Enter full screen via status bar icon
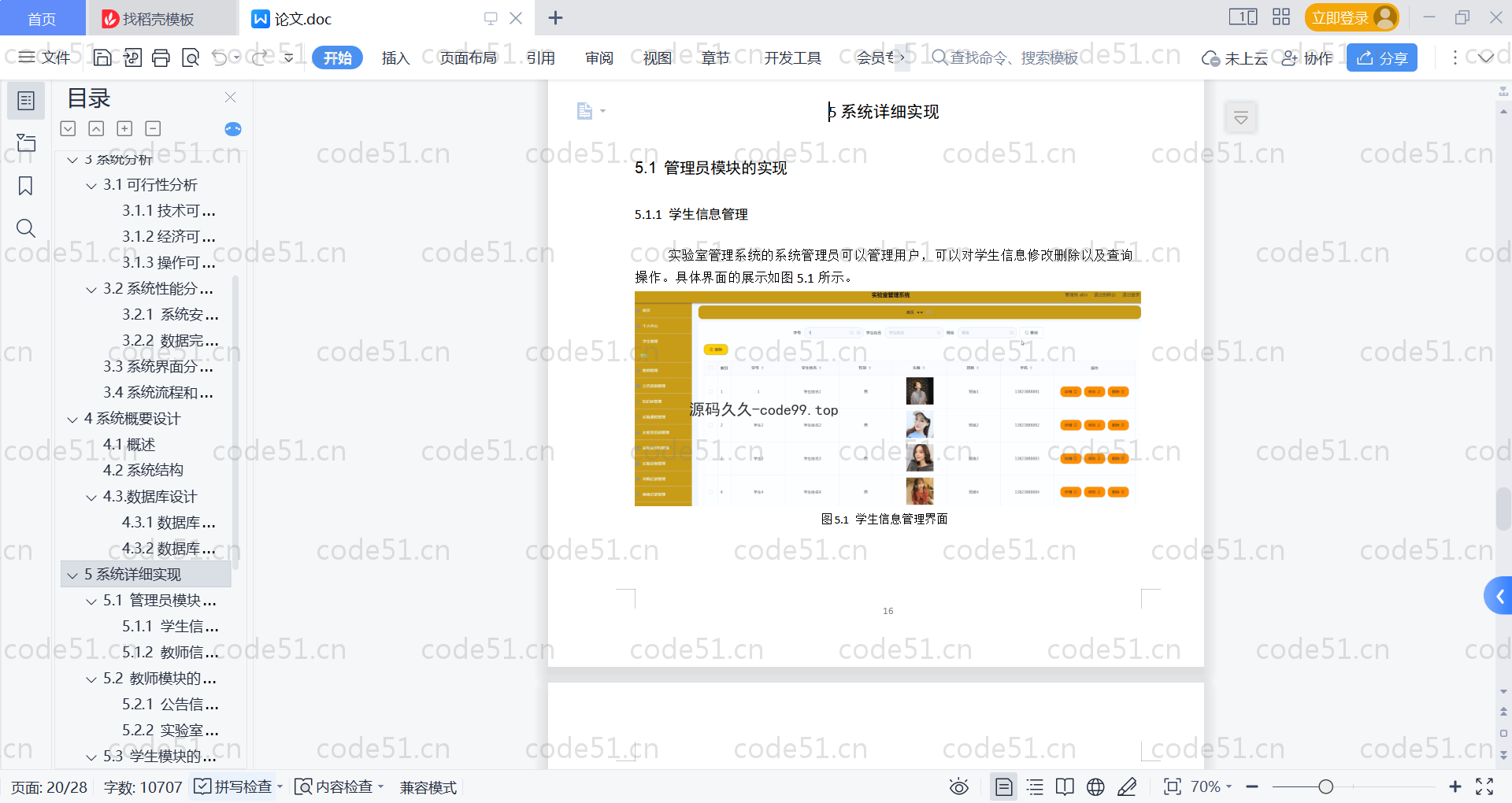1512x803 pixels. point(1484,786)
